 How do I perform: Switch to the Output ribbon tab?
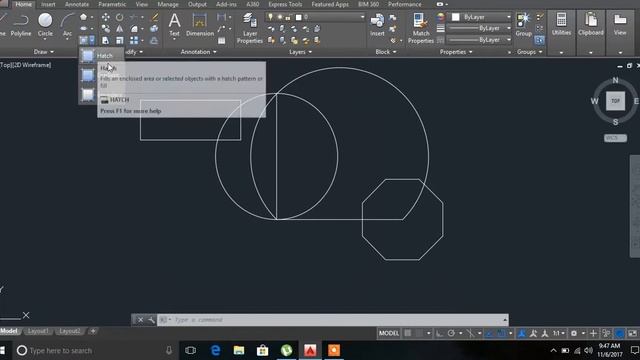[x=197, y=4]
